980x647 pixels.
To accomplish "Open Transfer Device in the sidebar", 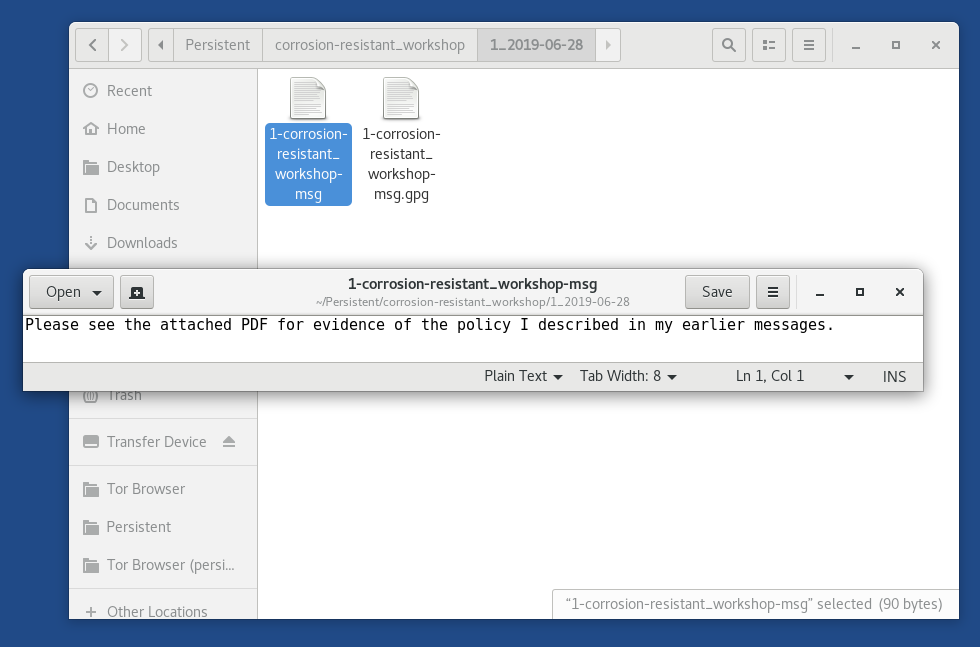I will [156, 442].
